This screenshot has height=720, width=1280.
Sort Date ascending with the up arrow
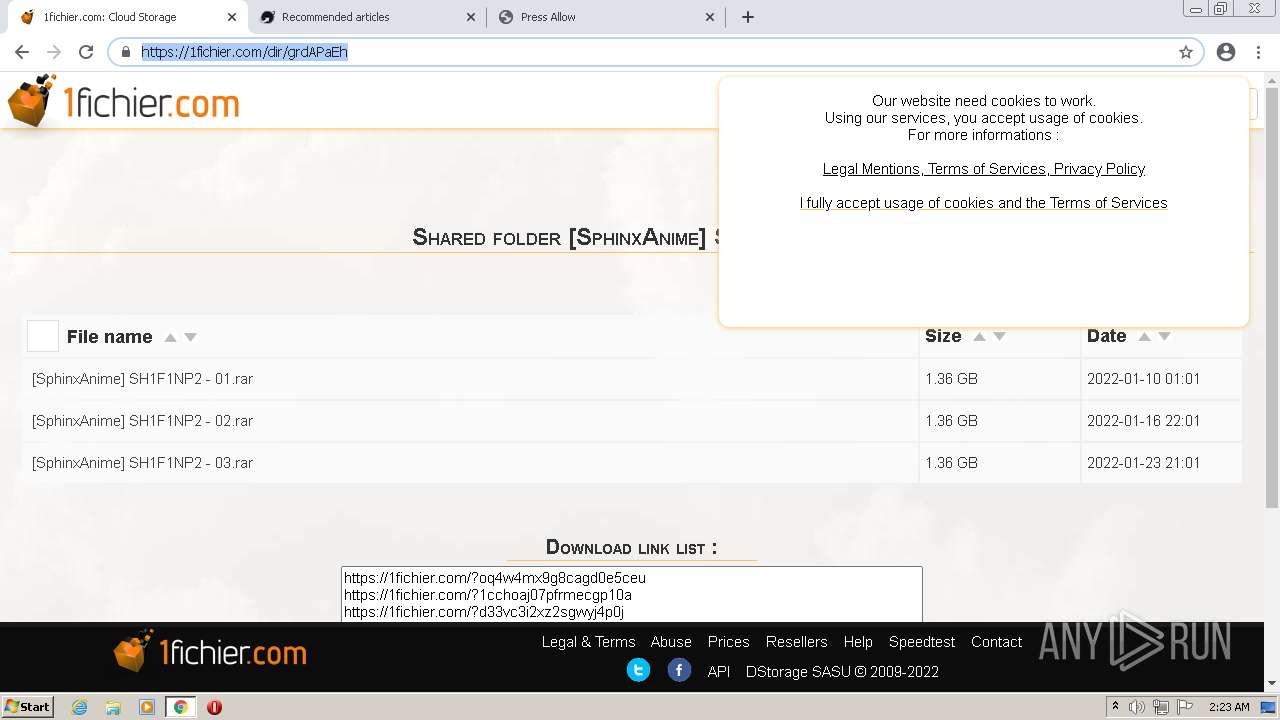(1144, 337)
